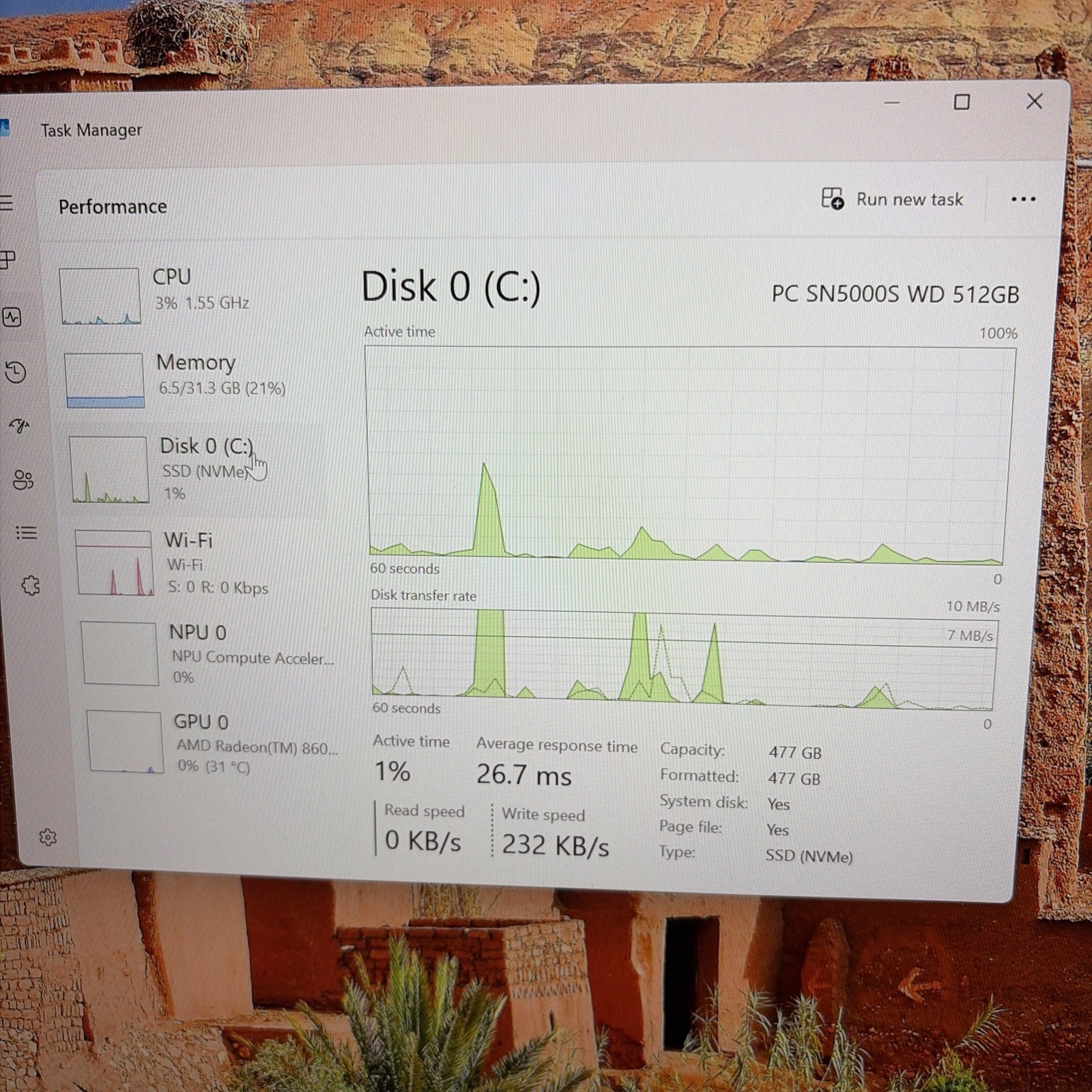Select the NPU 0 performance item
Viewport: 1092px width, 1092px height.
coord(208,653)
